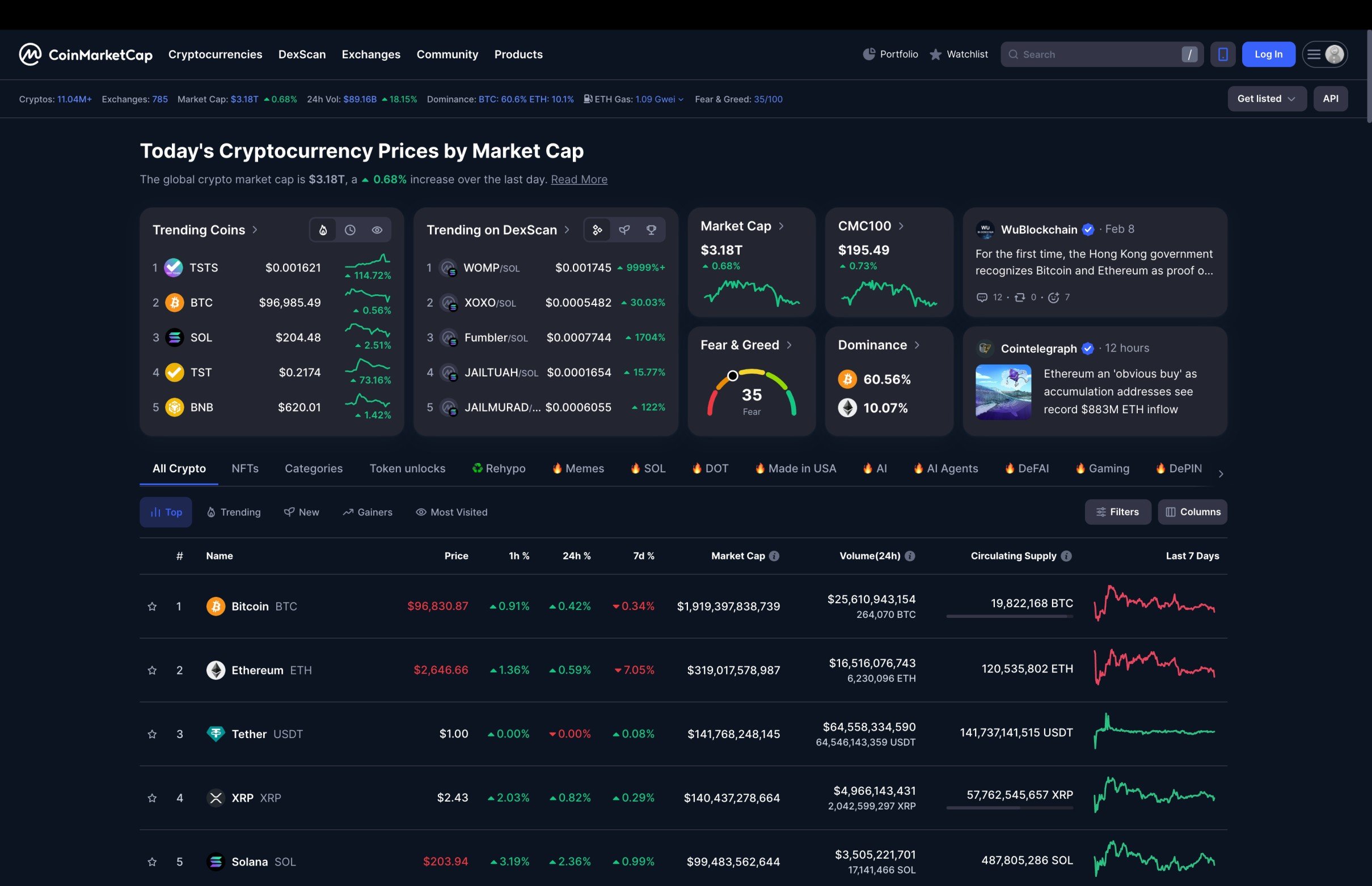The width and height of the screenshot is (1372, 886).
Task: Open the Filters button
Action: tap(1118, 512)
